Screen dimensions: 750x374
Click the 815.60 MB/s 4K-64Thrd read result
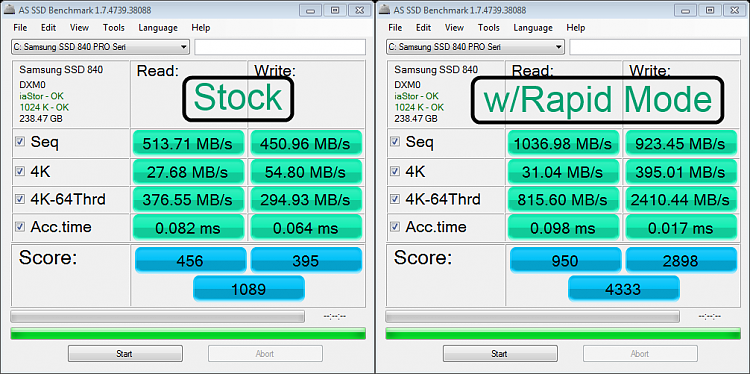click(564, 200)
